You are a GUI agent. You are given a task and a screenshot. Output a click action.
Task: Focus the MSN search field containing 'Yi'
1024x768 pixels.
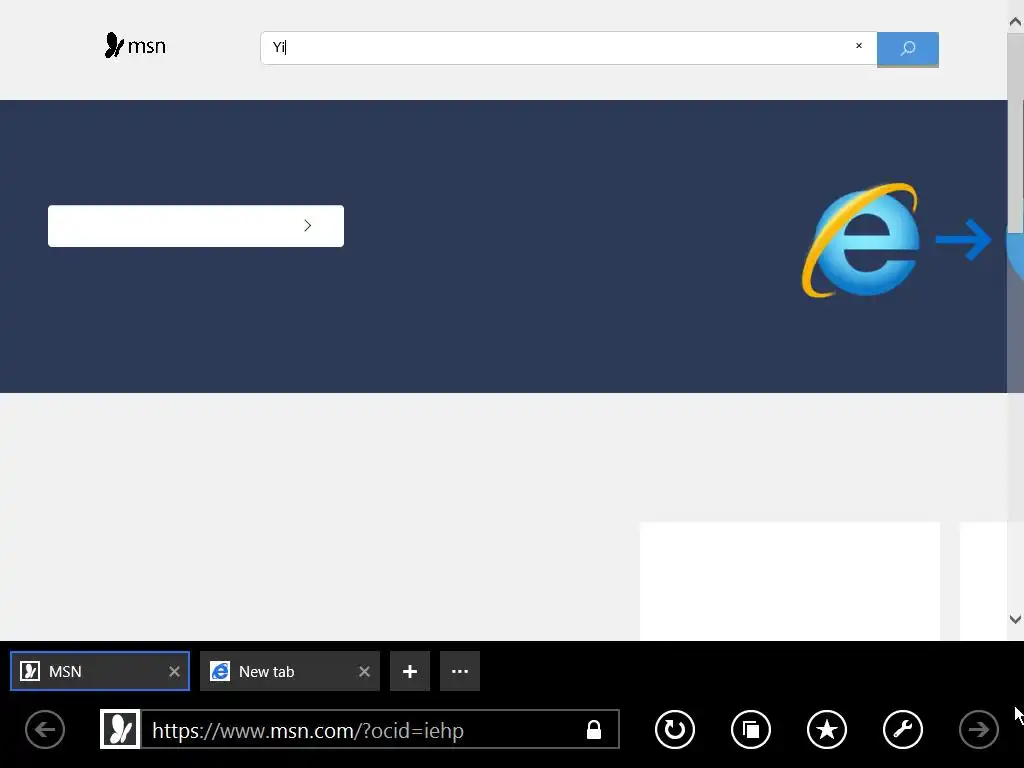pyautogui.click(x=568, y=48)
